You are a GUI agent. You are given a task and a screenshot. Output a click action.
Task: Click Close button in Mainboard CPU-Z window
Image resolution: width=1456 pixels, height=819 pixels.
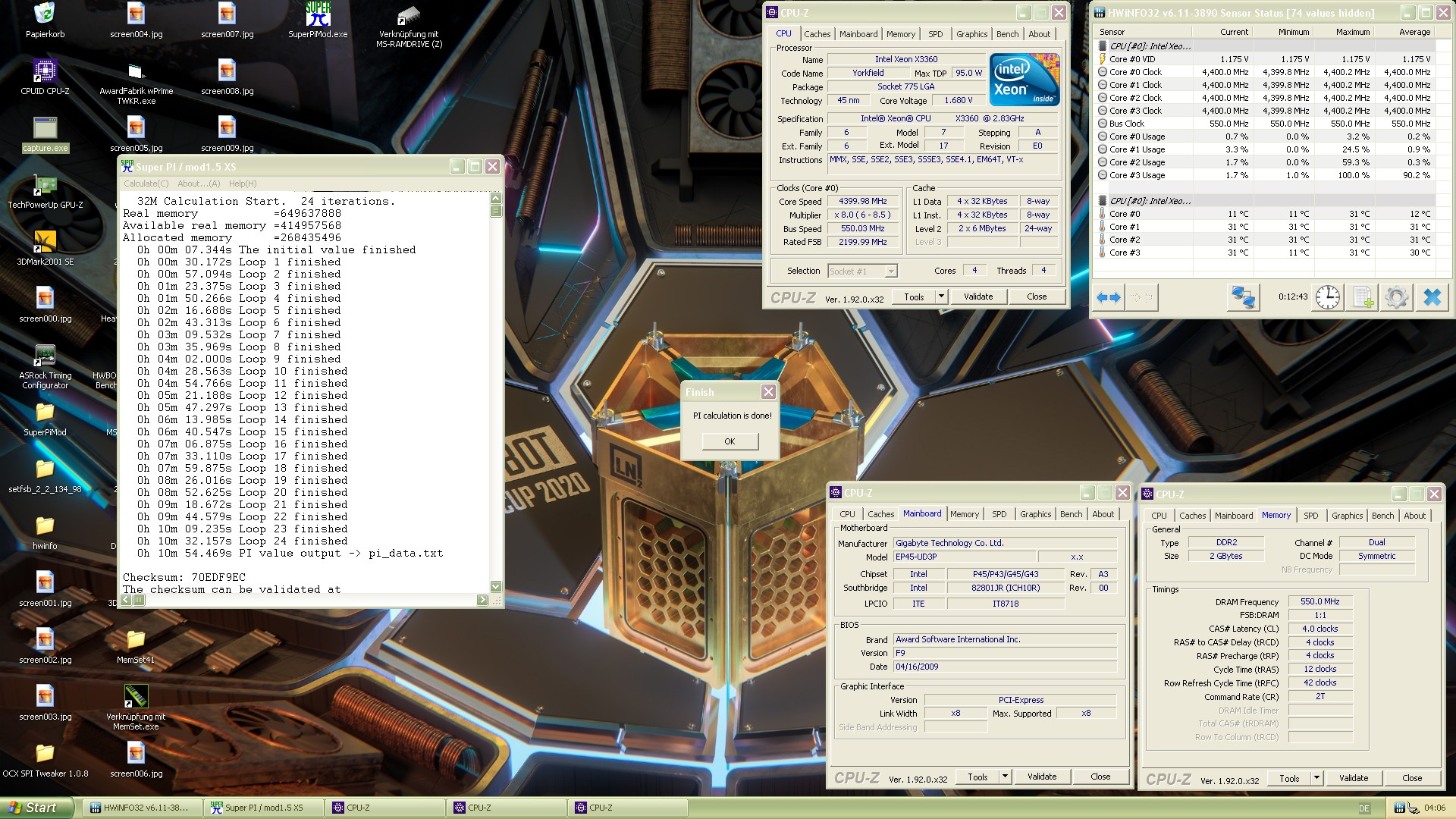[x=1100, y=777]
